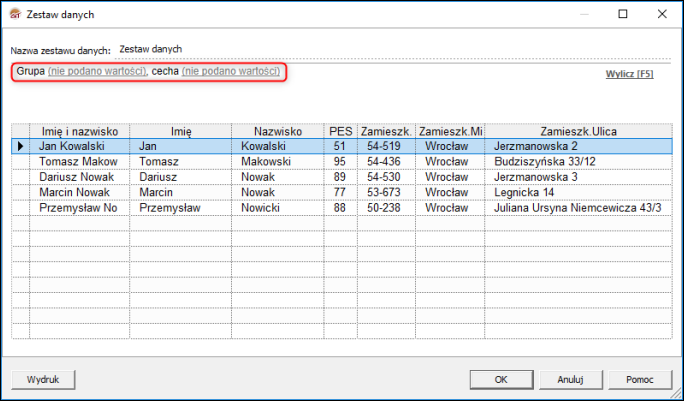Confirm with the OK button

[501, 379]
